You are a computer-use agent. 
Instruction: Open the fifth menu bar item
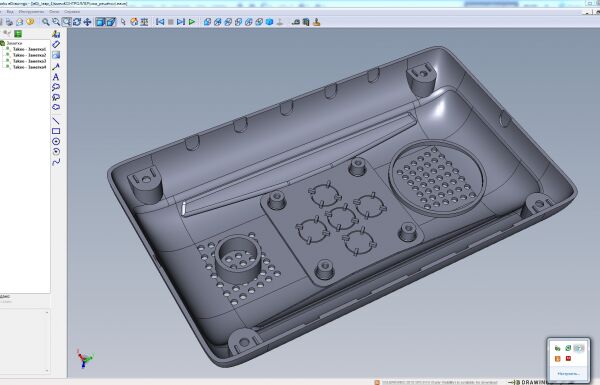[x=72, y=12]
